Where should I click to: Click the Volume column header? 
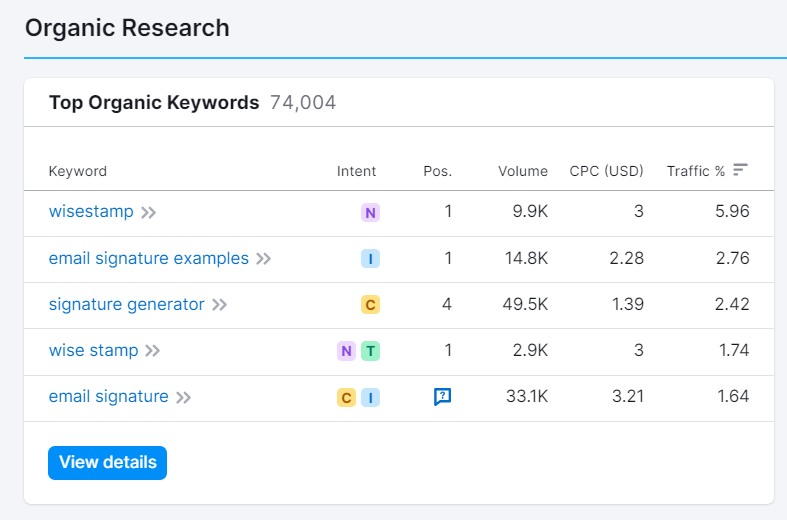[x=523, y=171]
